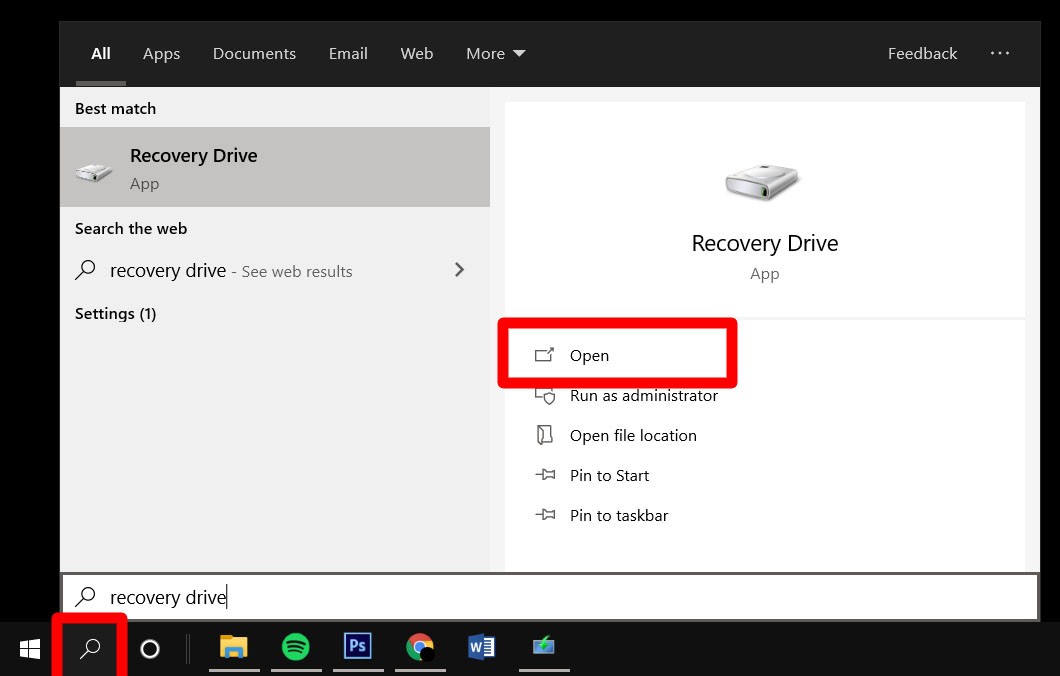Viewport: 1060px width, 676px height.
Task: Click the Run as administrator option
Action: [x=643, y=395]
